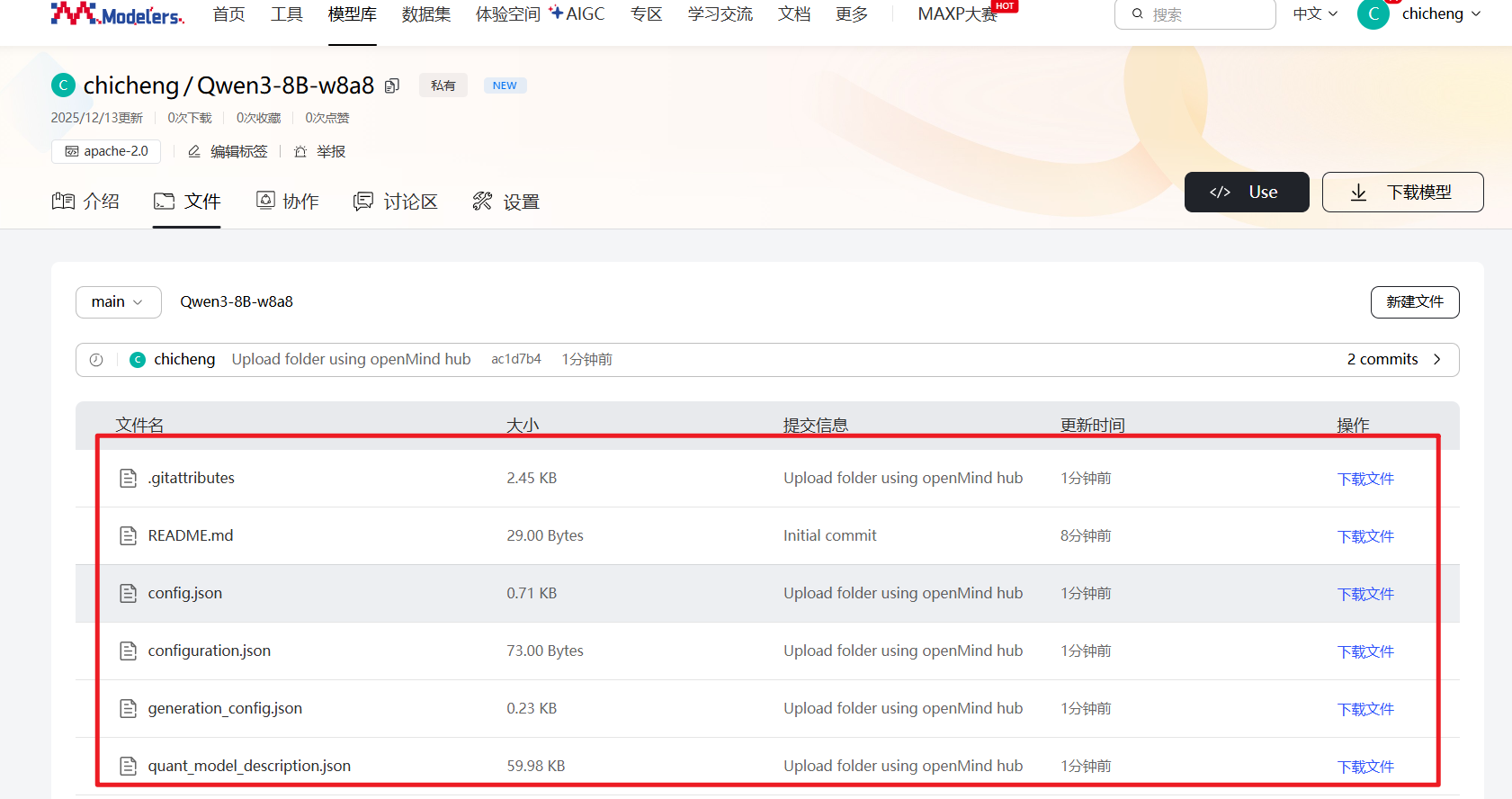This screenshot has width=1512, height=799.
Task: Copy model name icon beside Qwen3-8B-w8a8
Action: tap(392, 85)
